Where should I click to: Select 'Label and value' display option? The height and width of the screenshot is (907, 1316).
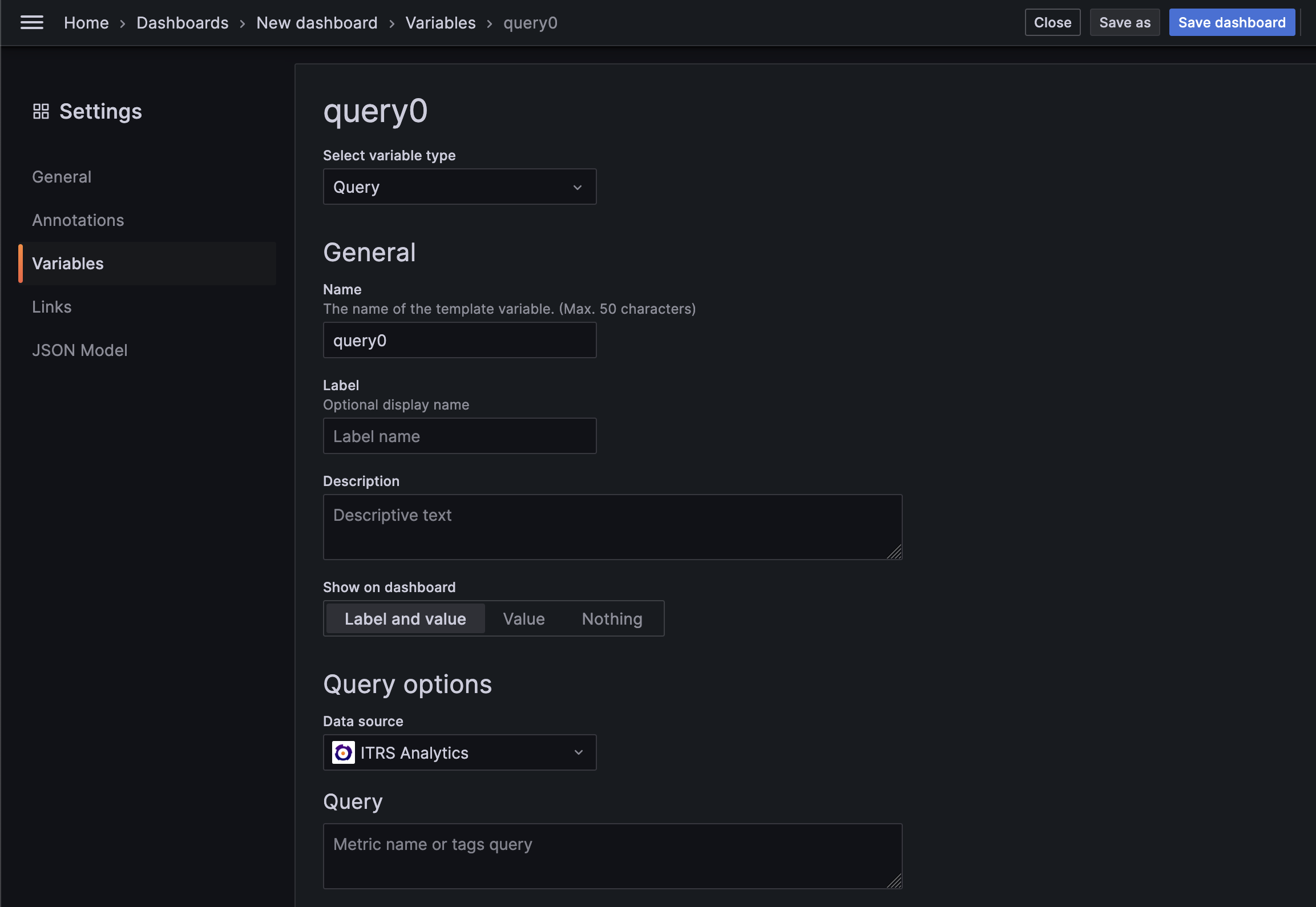tap(405, 618)
